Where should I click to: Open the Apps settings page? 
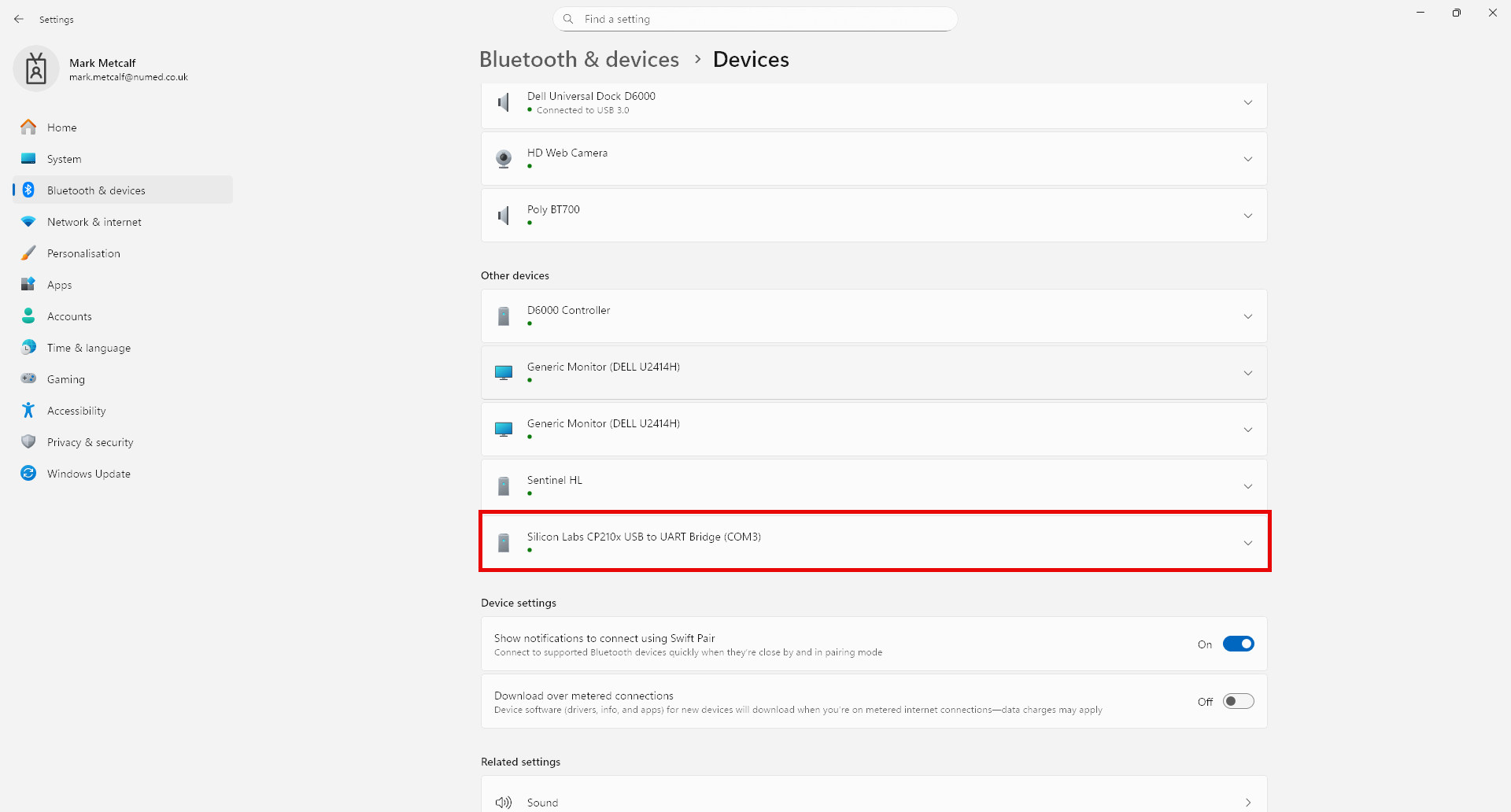(59, 285)
